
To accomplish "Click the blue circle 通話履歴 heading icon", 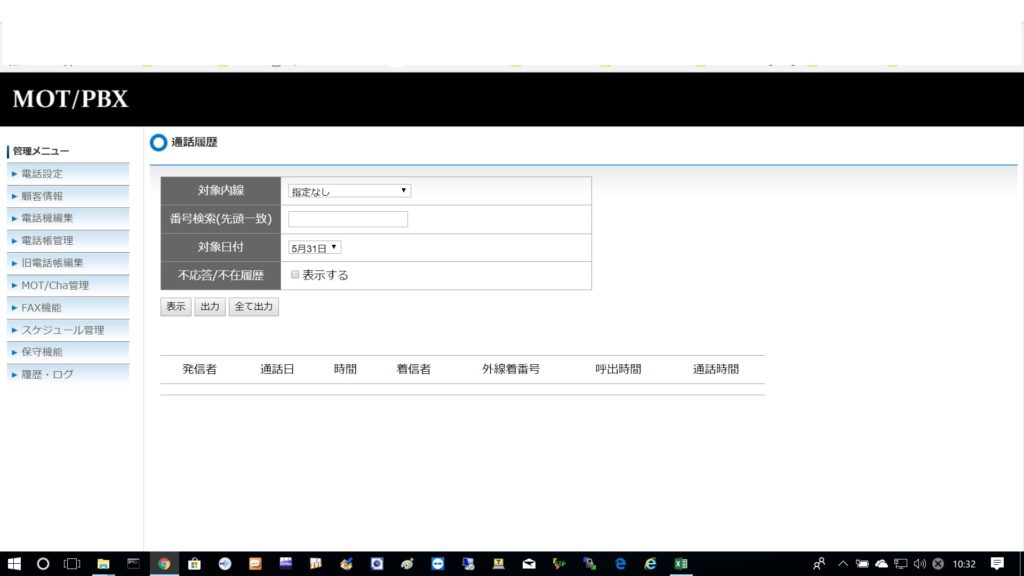I will coord(158,142).
